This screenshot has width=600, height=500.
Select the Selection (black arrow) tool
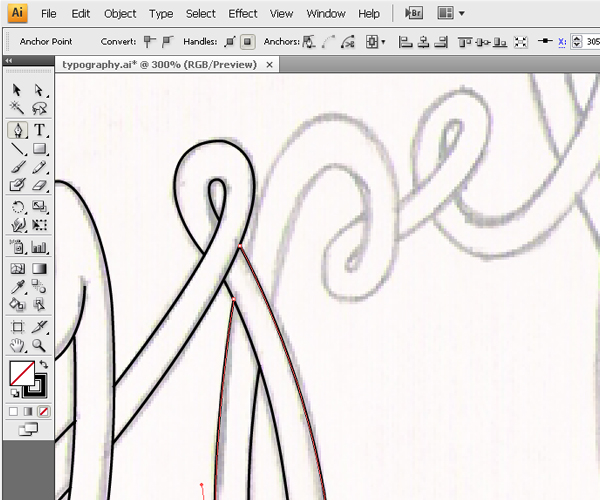point(17,90)
